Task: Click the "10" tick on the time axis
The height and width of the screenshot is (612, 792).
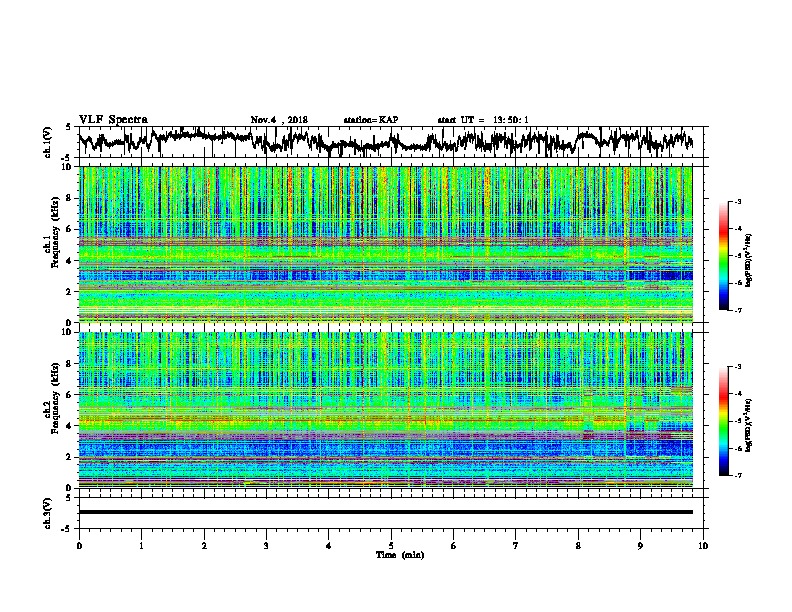Action: point(703,546)
